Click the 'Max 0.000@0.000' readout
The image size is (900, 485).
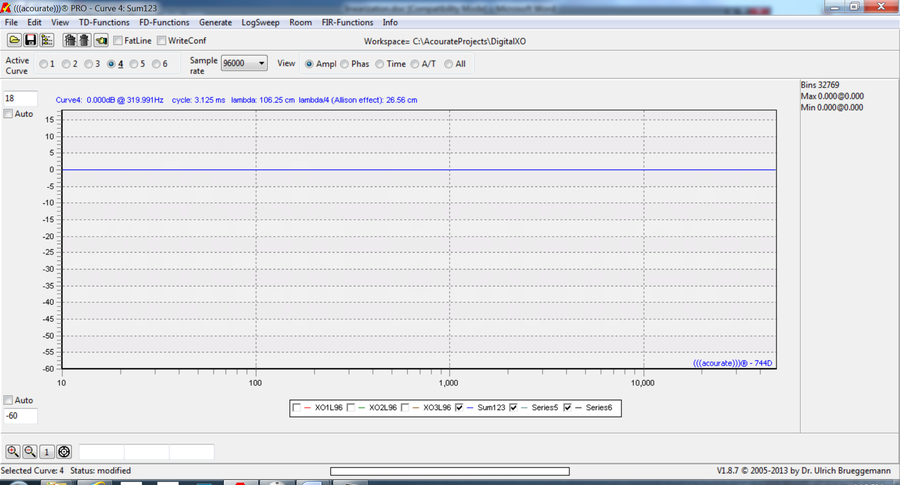[x=832, y=96]
